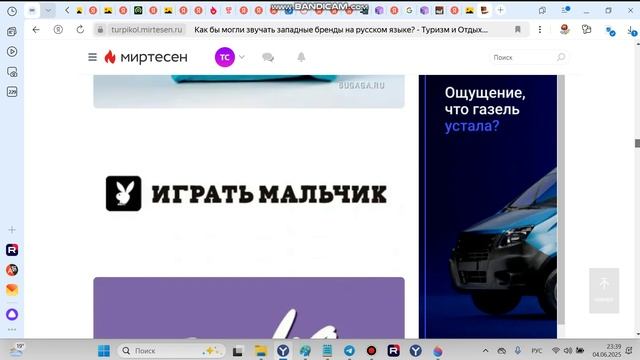Open messages chat bubble icon in Mirtesen header
Viewport: 640px width, 360px height.
[x=268, y=58]
